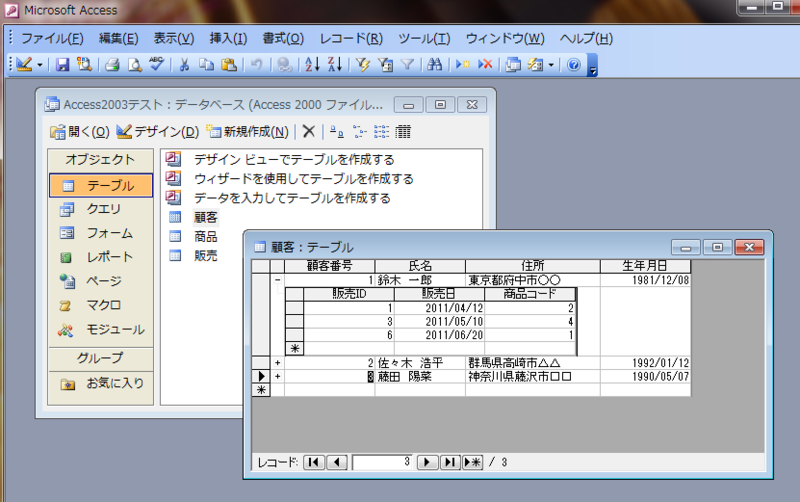The image size is (800, 502).
Task: Expand subdatasheet for 藤田 陽菜
Action: (277, 376)
